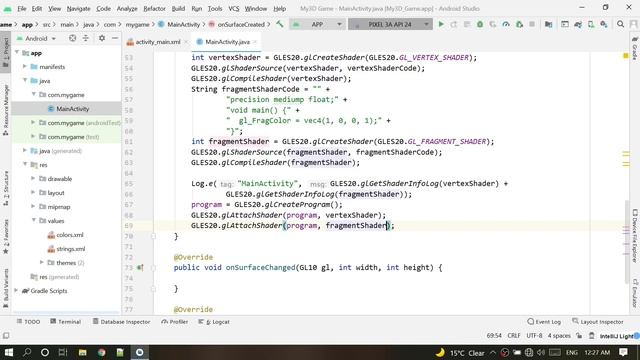The width and height of the screenshot is (640, 360).
Task: Toggle the Resource Manager sidebar button
Action: pyautogui.click(x=6, y=110)
